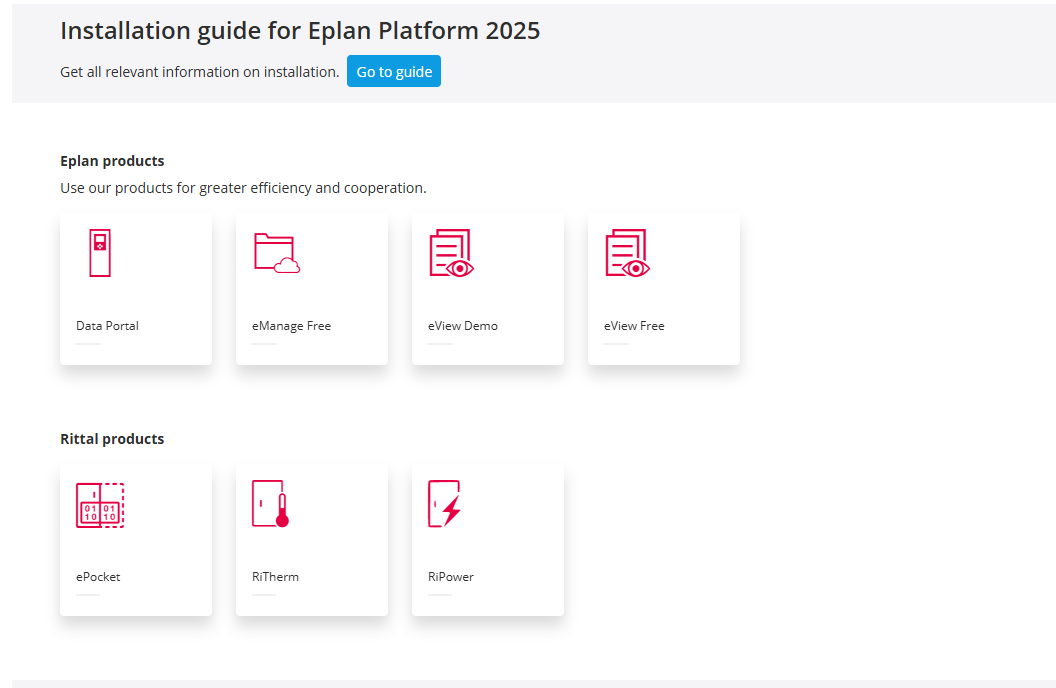Open the eManage Free product tile
The height and width of the screenshot is (688, 1056).
click(x=311, y=288)
